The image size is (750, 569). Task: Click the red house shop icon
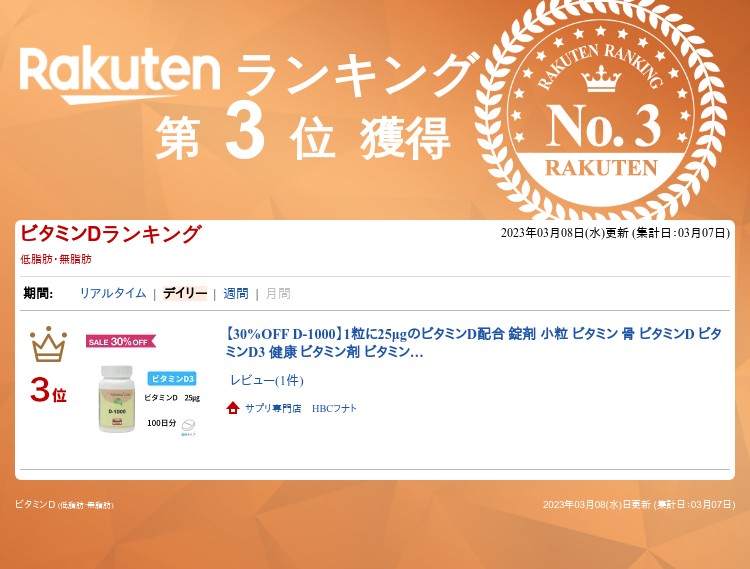pyautogui.click(x=233, y=408)
